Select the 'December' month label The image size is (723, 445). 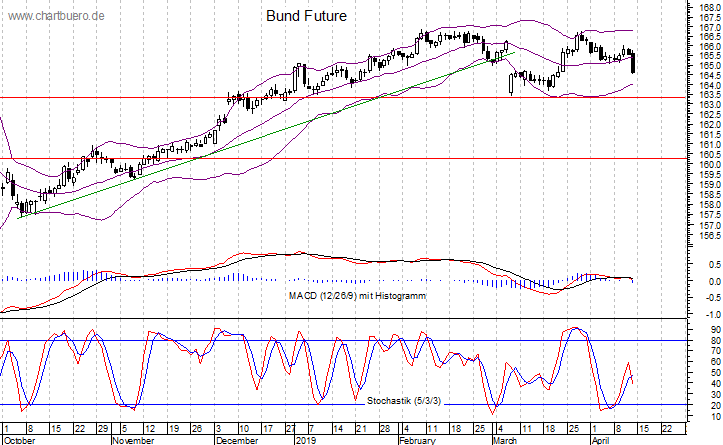[x=237, y=440]
